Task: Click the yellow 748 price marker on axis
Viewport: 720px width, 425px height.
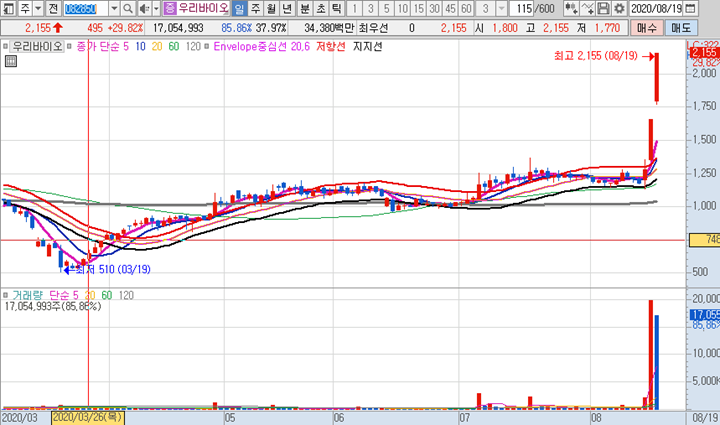Action: click(x=705, y=240)
